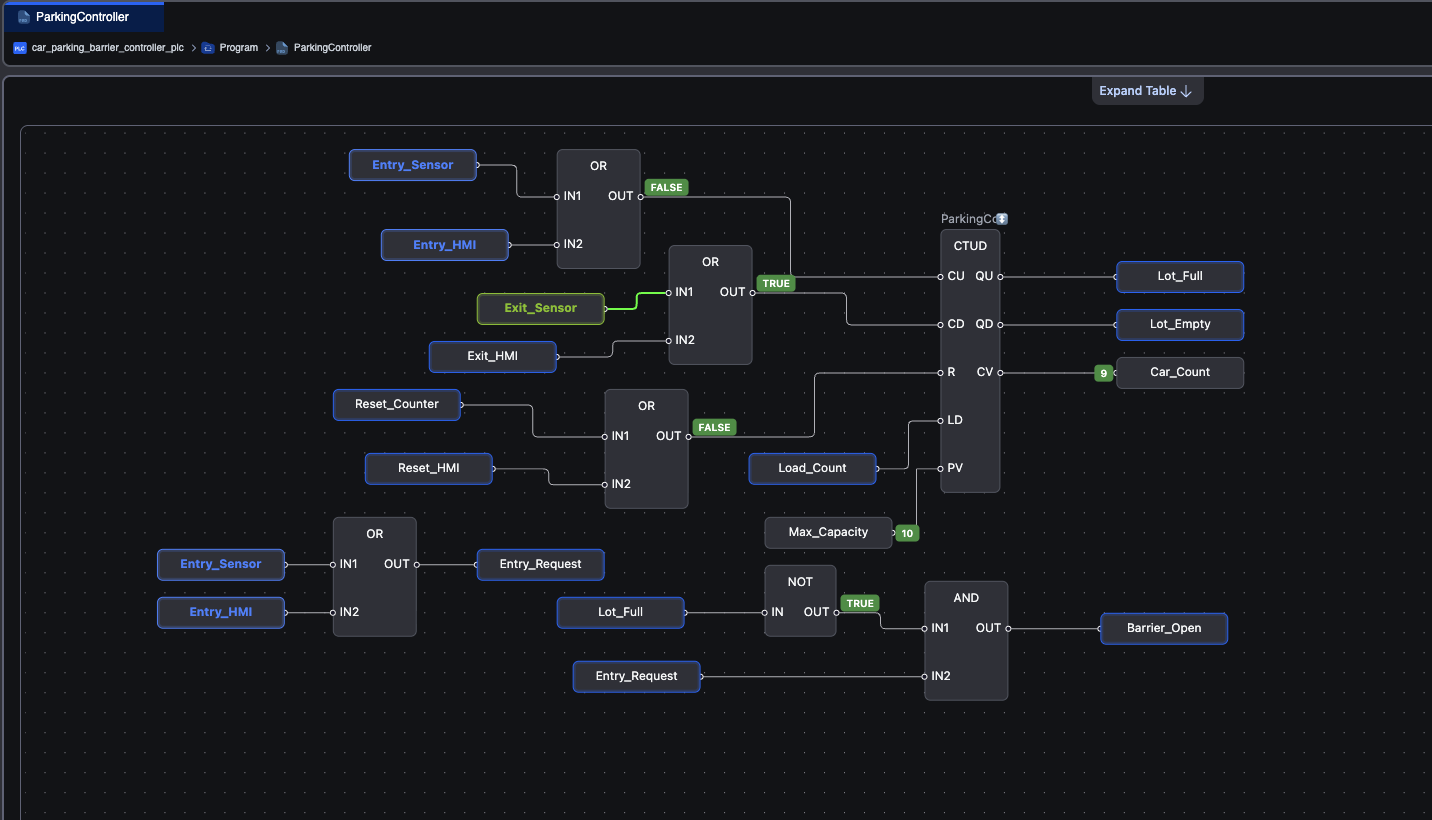Click the file icon on ParkingController tab

pyautogui.click(x=24, y=17)
